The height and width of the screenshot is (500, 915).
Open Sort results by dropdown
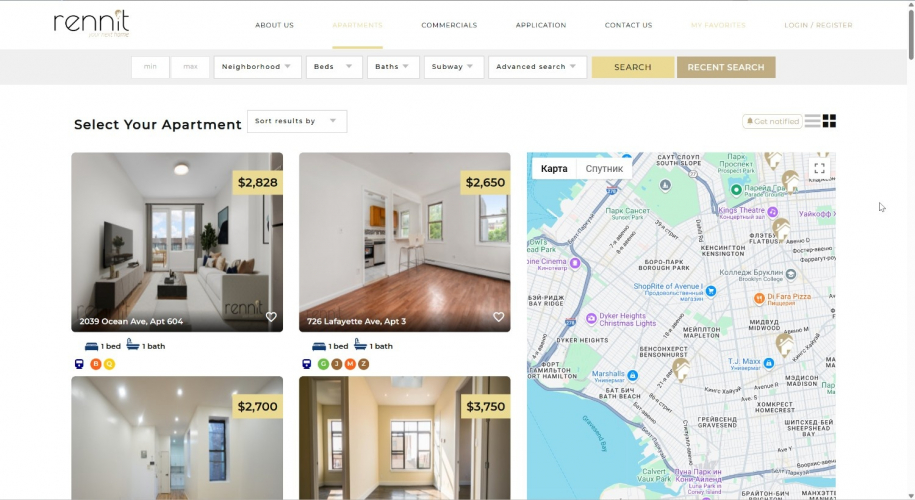(x=297, y=121)
